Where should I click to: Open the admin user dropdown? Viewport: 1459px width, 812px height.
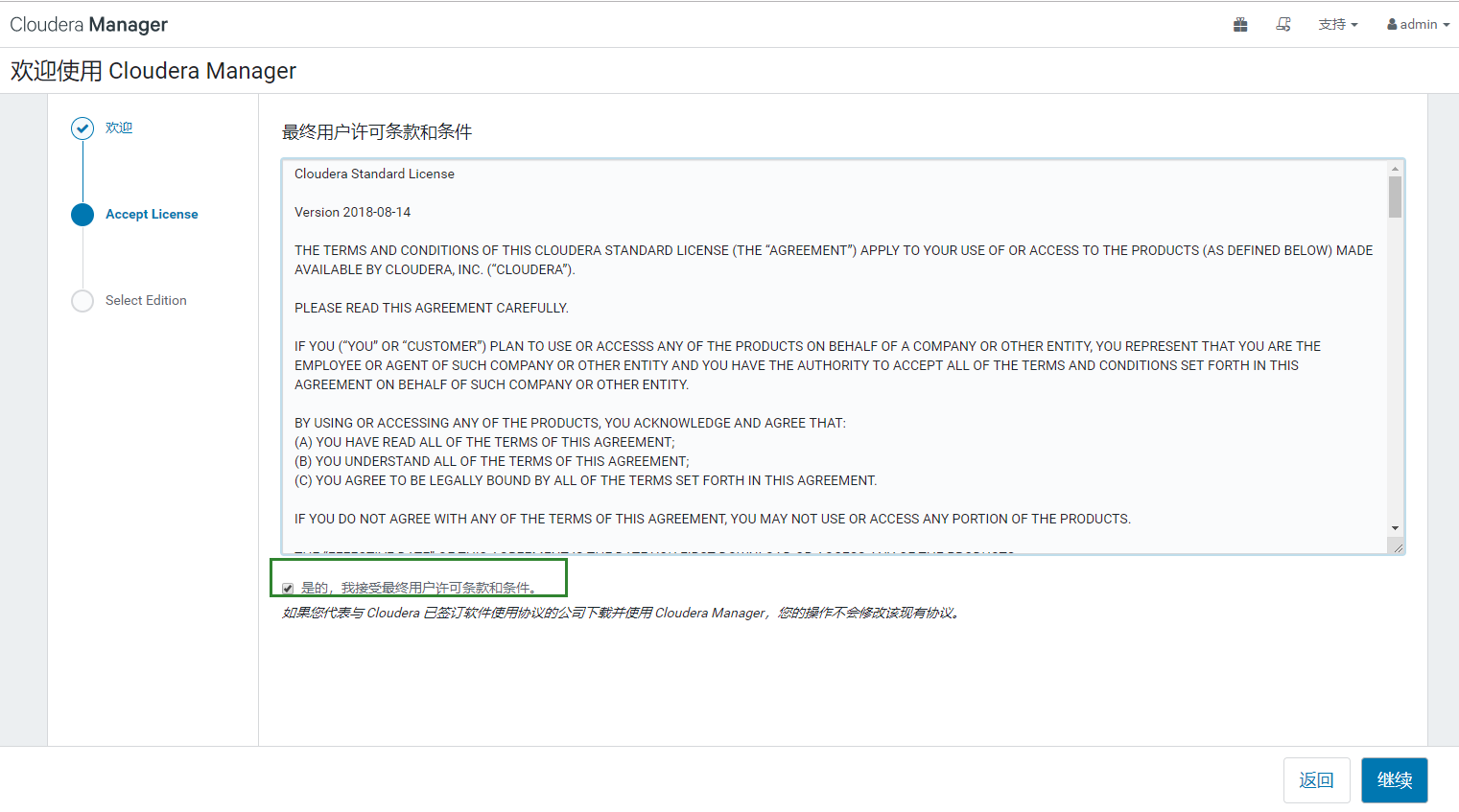click(1419, 25)
